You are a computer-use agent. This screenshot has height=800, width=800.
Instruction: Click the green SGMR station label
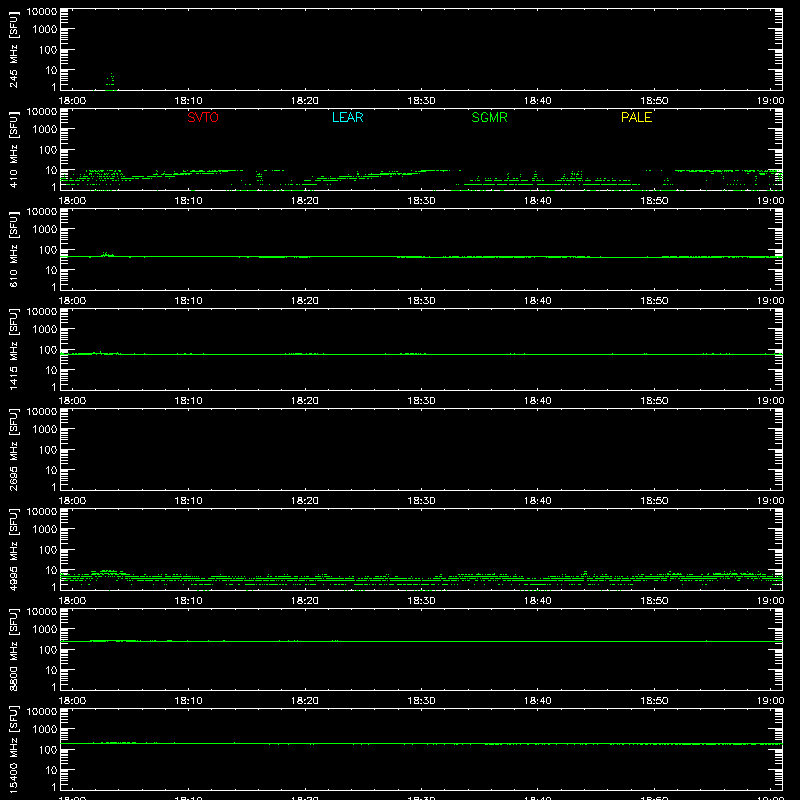point(489,117)
